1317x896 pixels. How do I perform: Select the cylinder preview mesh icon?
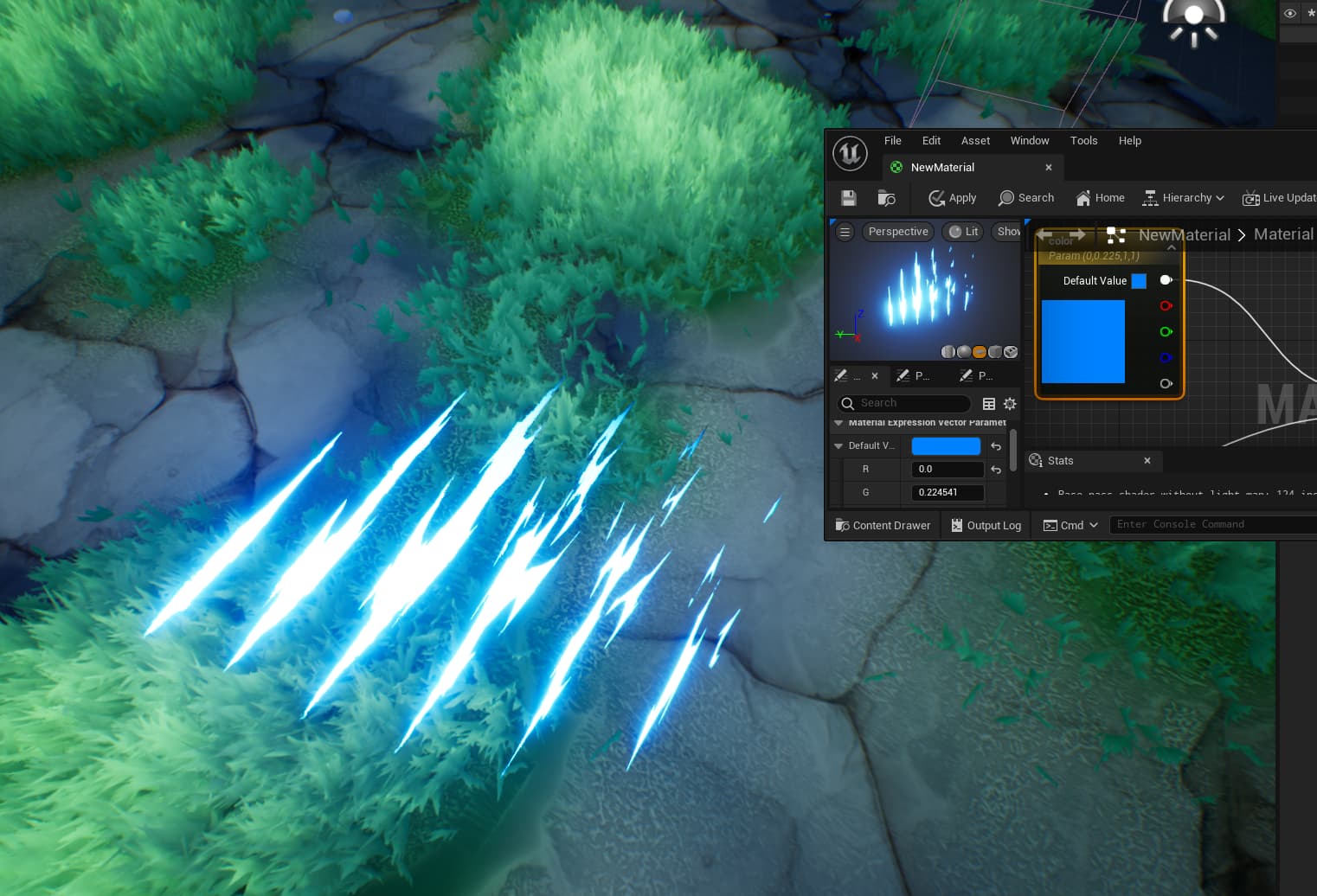pyautogui.click(x=948, y=352)
